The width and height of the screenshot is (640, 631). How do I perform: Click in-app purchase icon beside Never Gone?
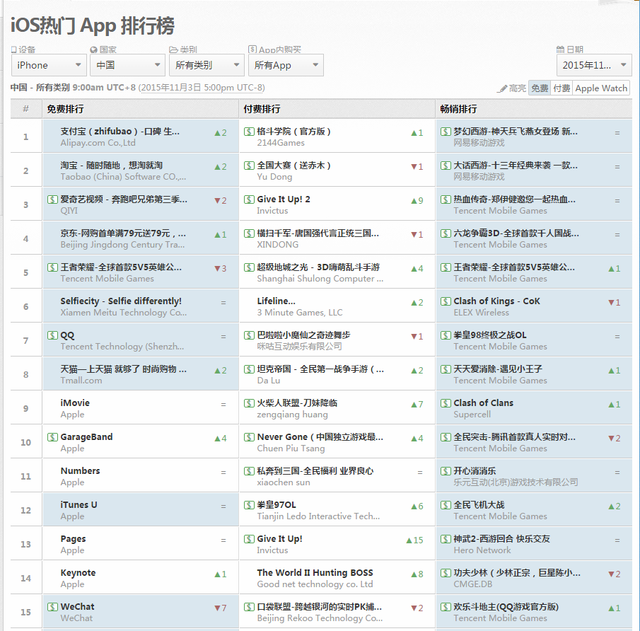249,437
